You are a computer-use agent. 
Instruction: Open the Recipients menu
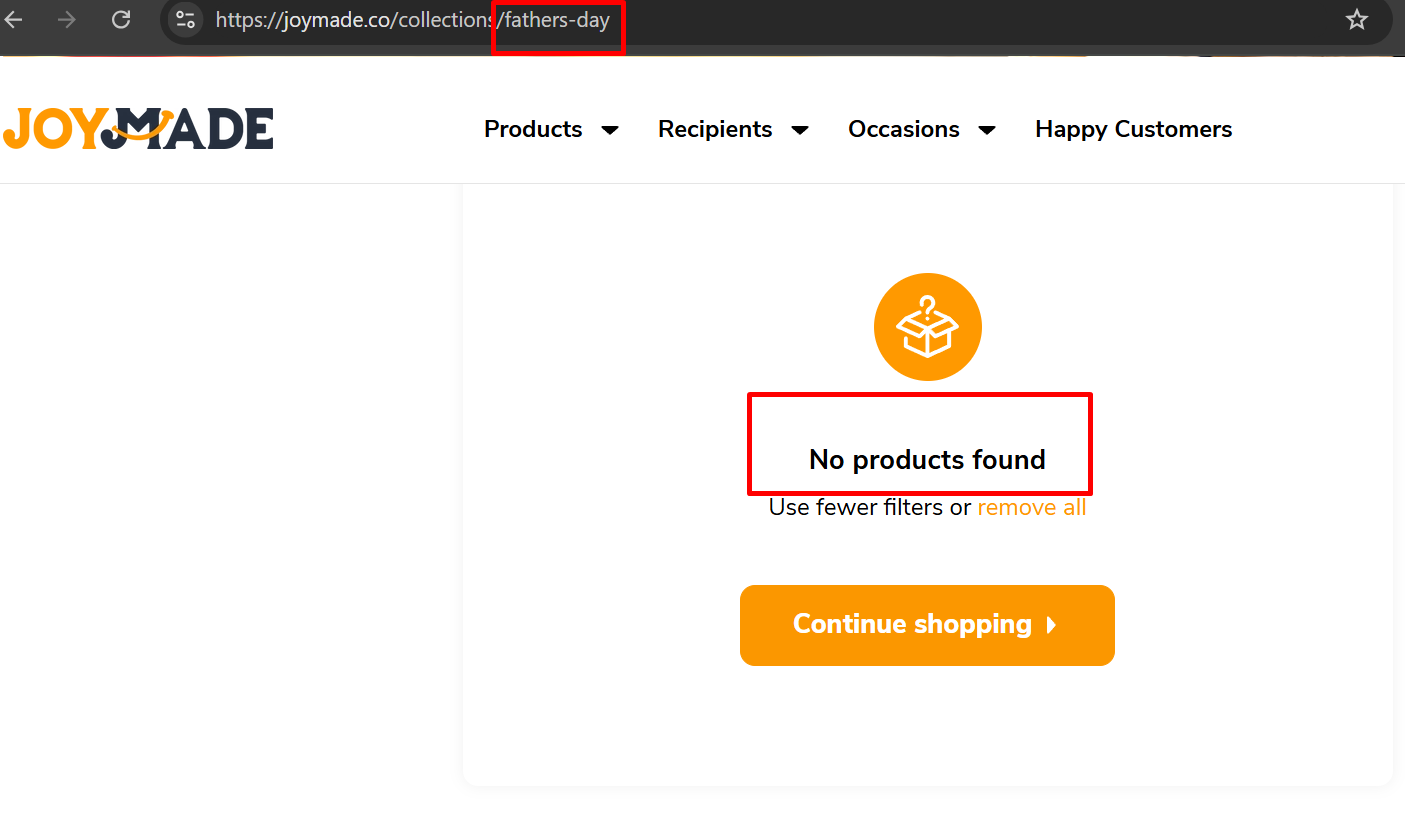pos(715,129)
